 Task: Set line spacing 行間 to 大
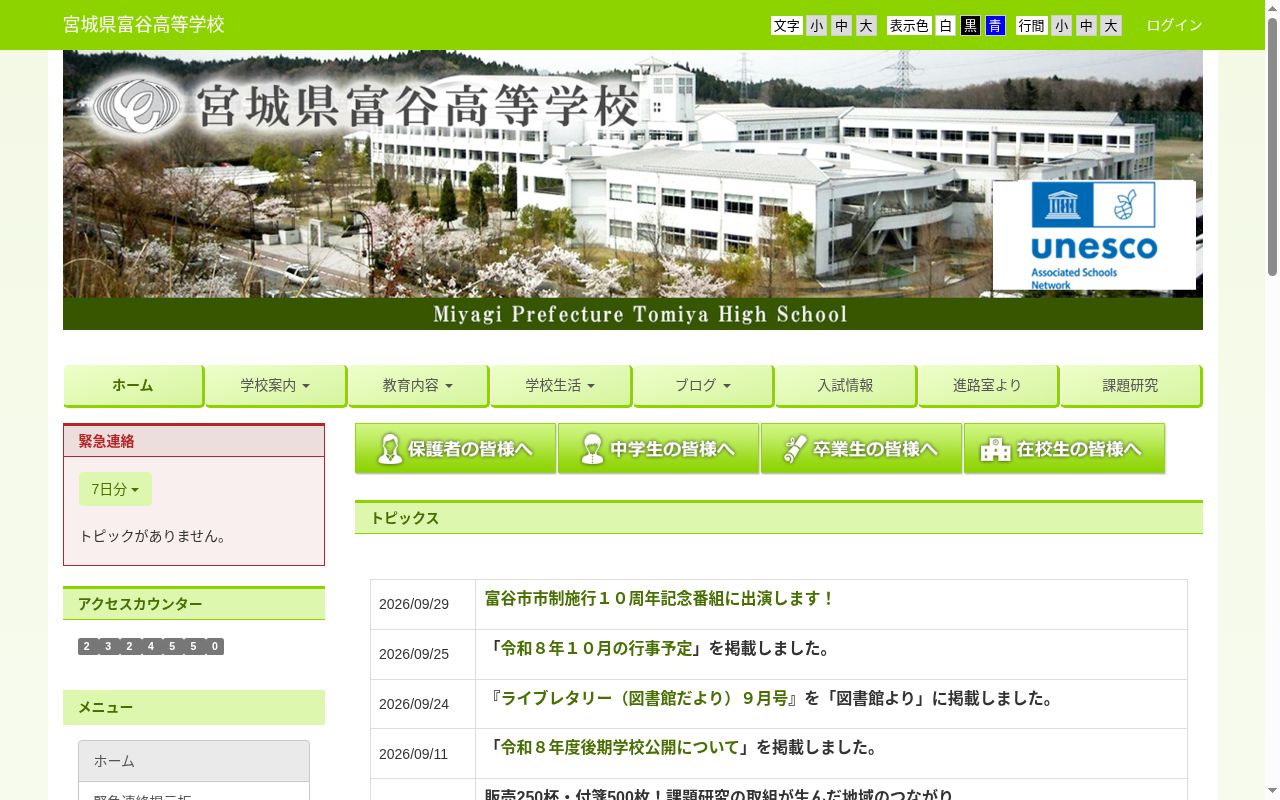[x=1110, y=26]
